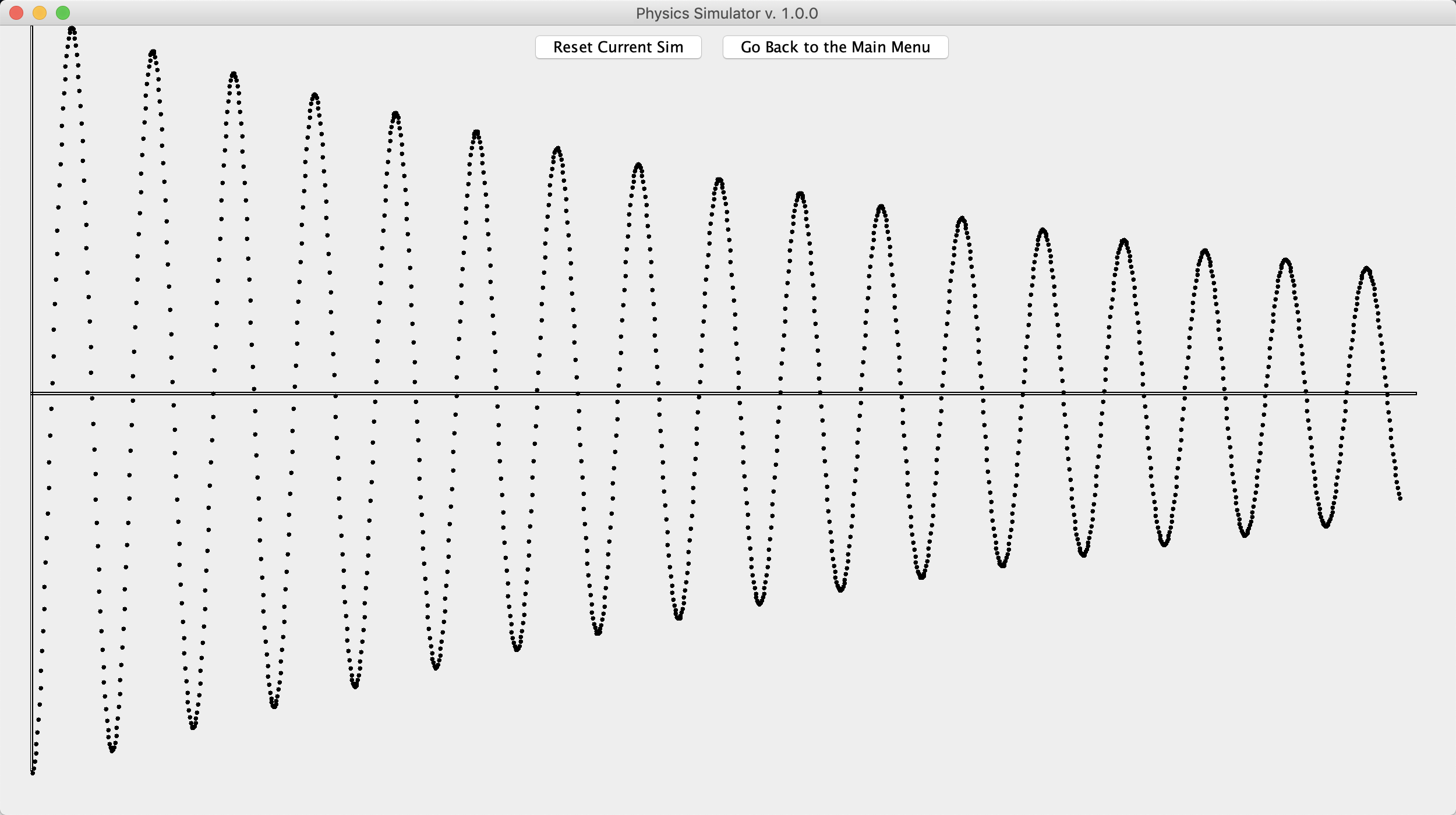The width and height of the screenshot is (1456, 815).
Task: Click the fourth peak of the damped wave
Action: 314,95
